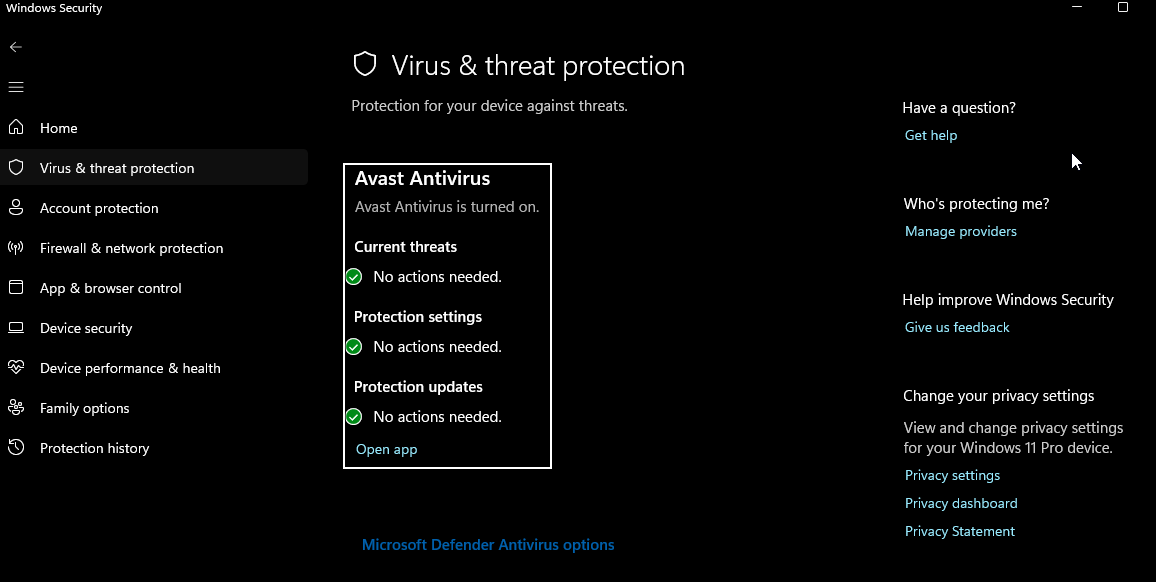Image resolution: width=1156 pixels, height=582 pixels.
Task: Click Give us feedback link
Action: [957, 327]
